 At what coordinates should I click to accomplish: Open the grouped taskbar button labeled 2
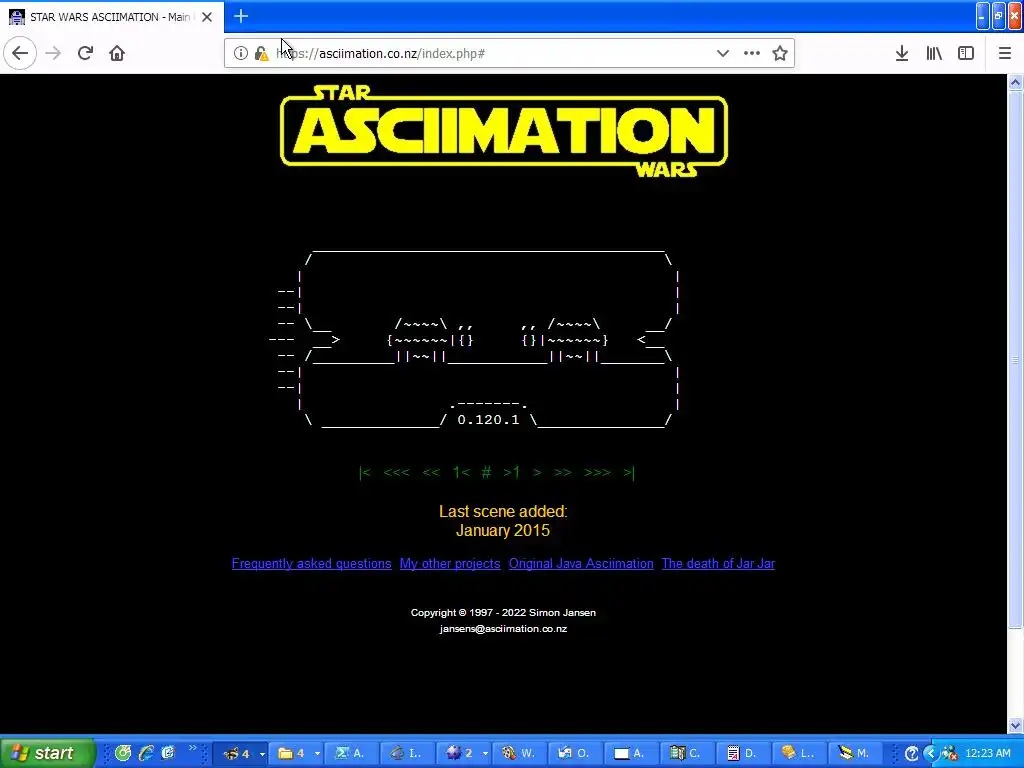464,753
